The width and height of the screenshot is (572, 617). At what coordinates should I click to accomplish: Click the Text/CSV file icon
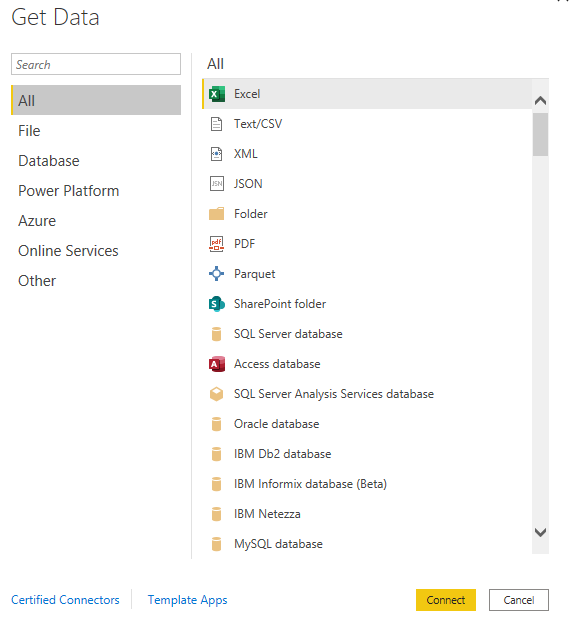pos(216,124)
